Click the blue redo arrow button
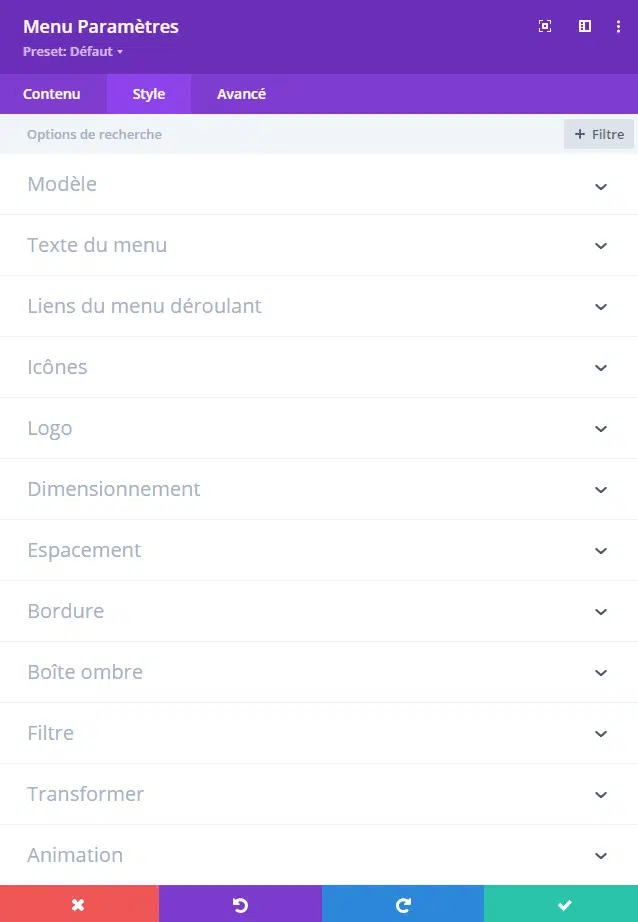 point(403,904)
